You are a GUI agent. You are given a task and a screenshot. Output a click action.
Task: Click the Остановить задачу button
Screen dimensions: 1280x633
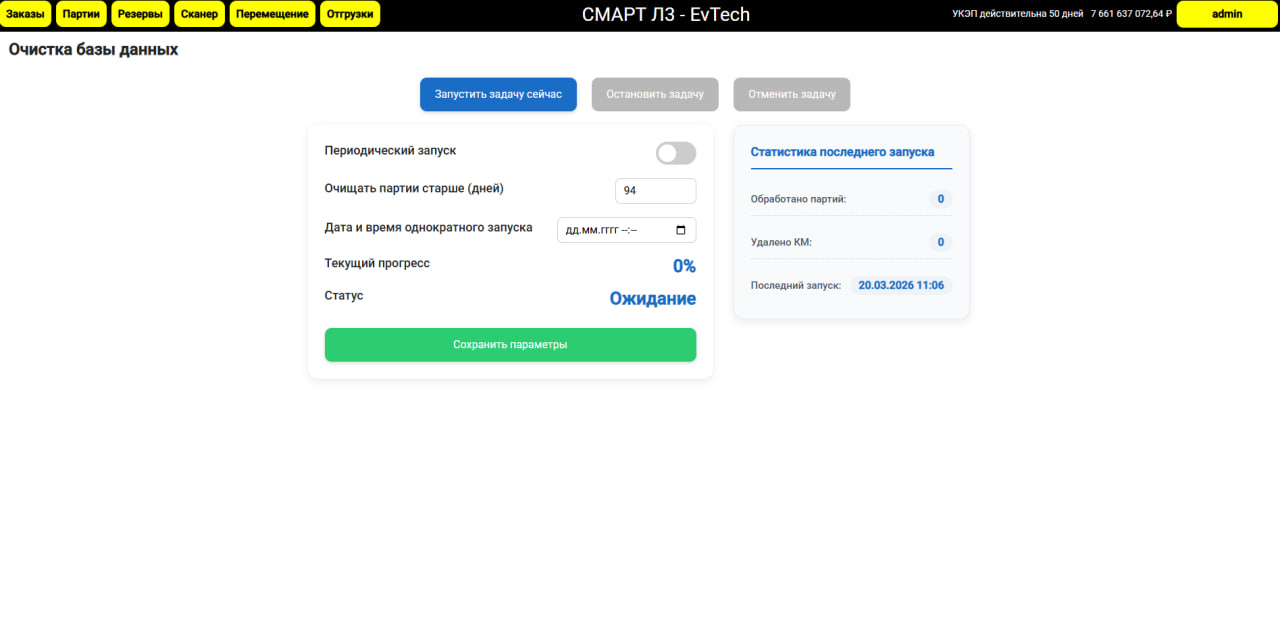tap(655, 94)
